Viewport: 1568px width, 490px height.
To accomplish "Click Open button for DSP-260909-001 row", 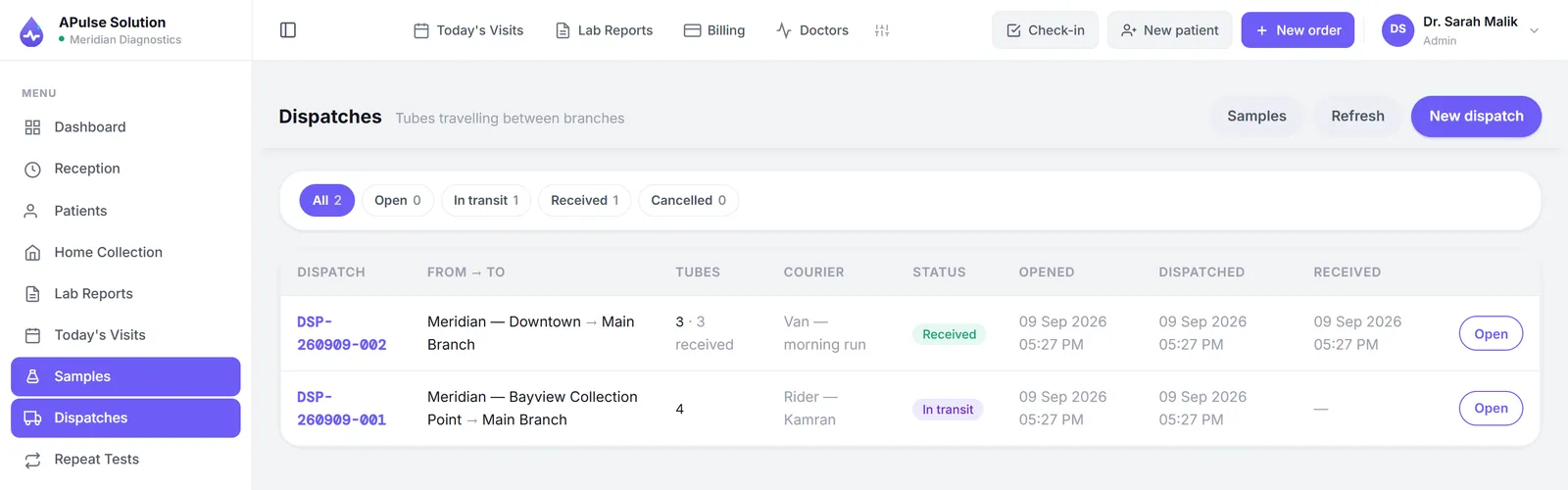I will (1491, 409).
